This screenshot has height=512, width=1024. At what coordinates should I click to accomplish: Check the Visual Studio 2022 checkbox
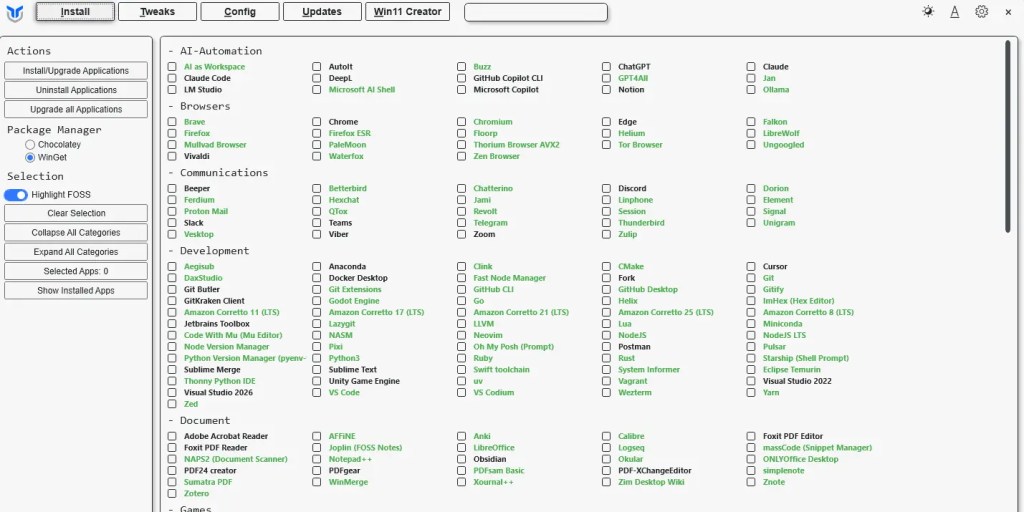[751, 381]
